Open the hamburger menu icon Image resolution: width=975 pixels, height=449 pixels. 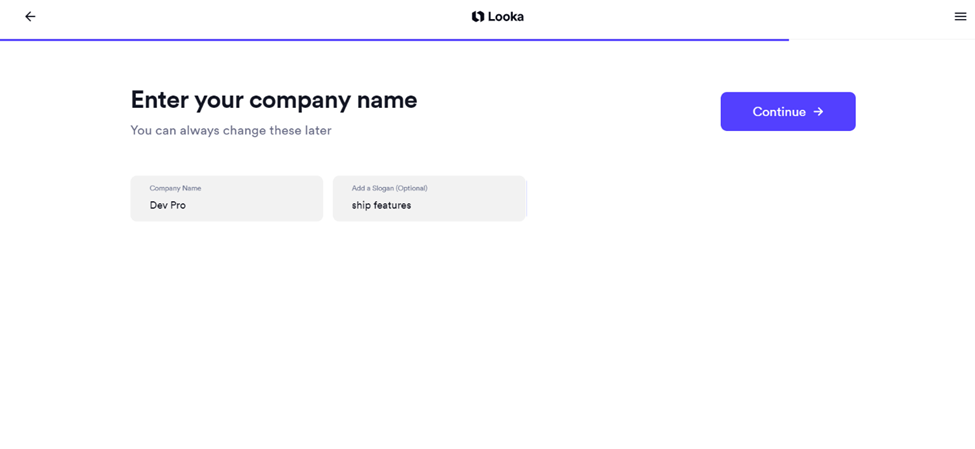[x=960, y=17]
